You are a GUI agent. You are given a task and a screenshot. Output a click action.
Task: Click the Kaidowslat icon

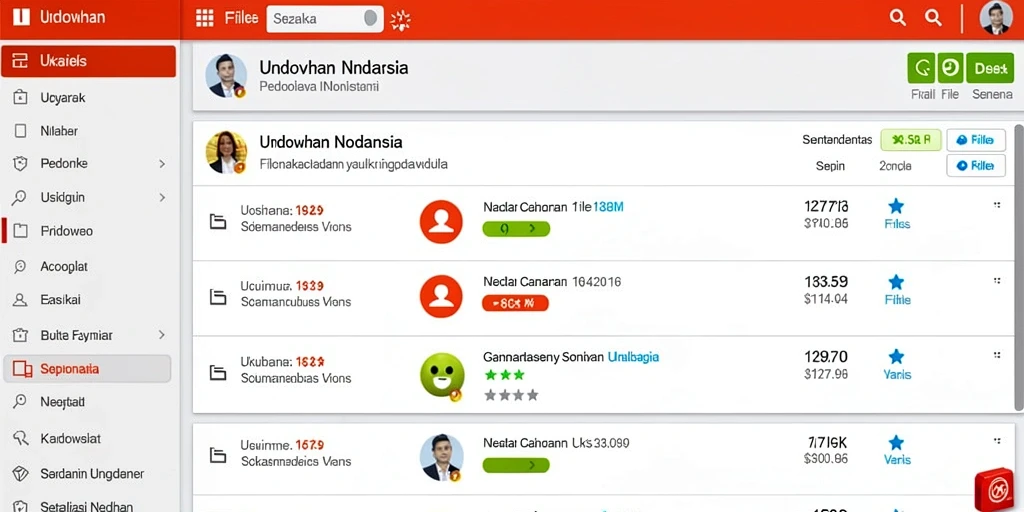(20, 438)
